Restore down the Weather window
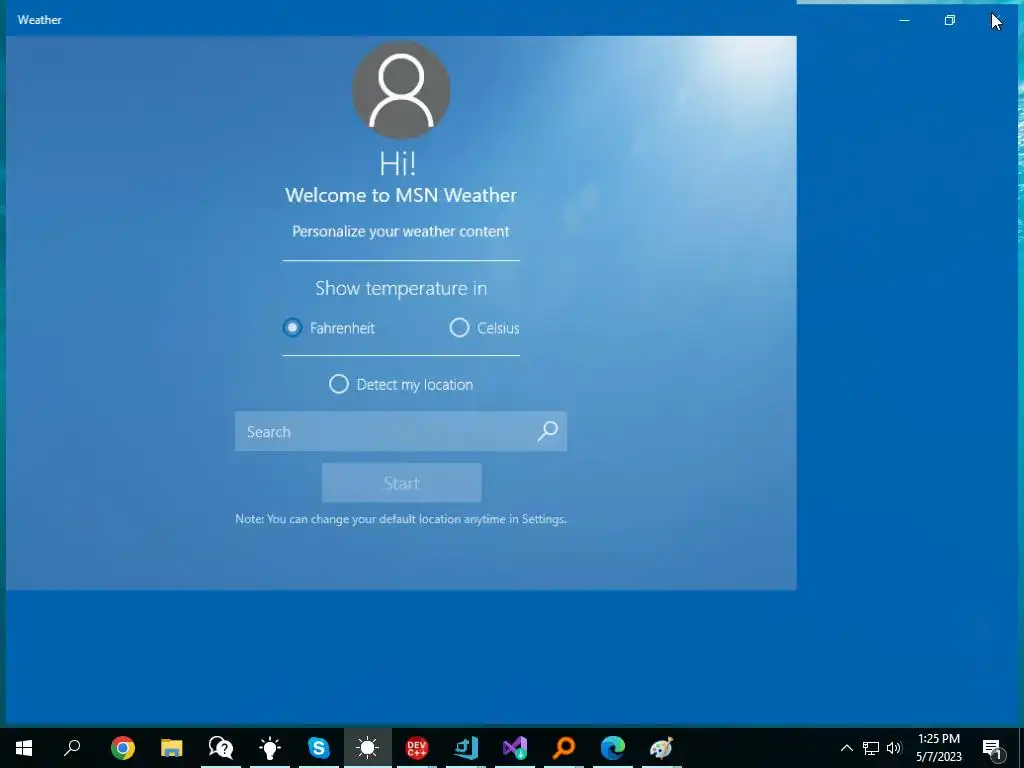The height and width of the screenshot is (768, 1024). 950,20
